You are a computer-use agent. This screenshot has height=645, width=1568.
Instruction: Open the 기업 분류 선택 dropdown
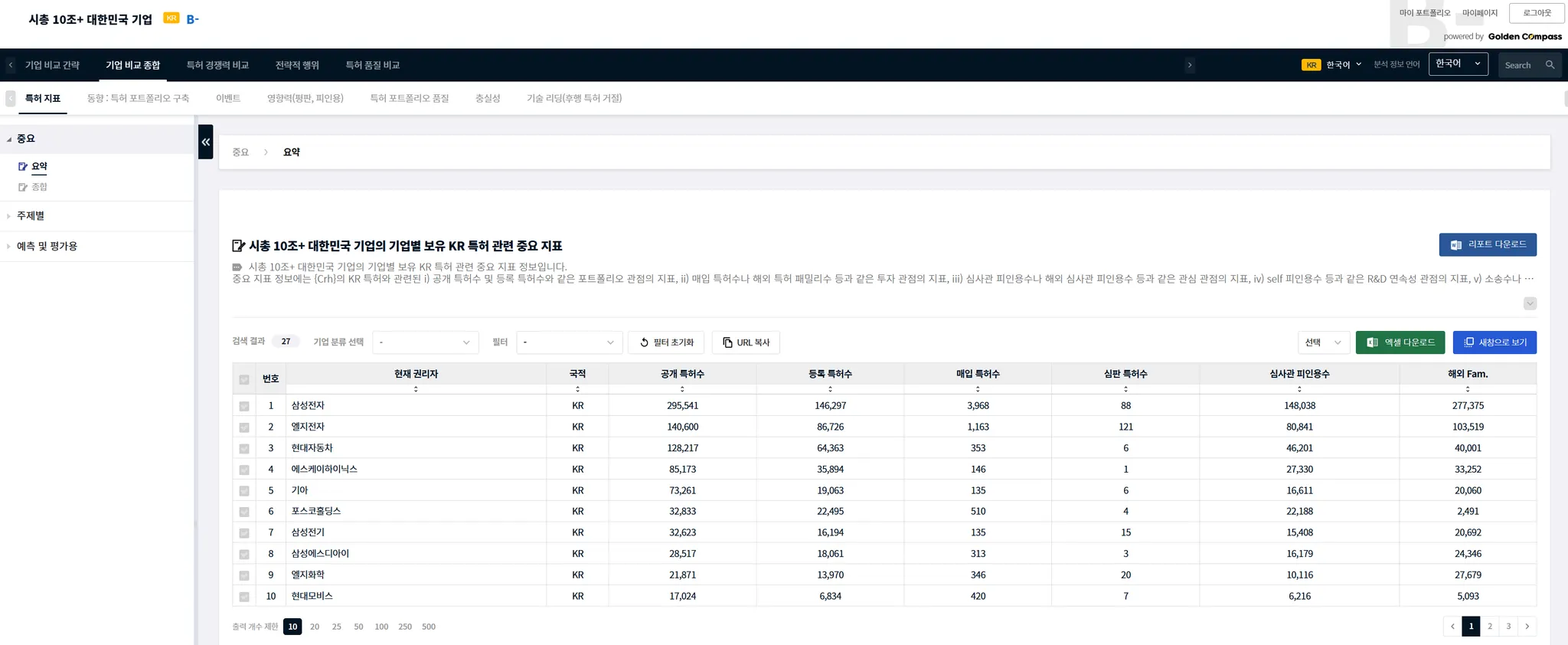click(x=425, y=342)
